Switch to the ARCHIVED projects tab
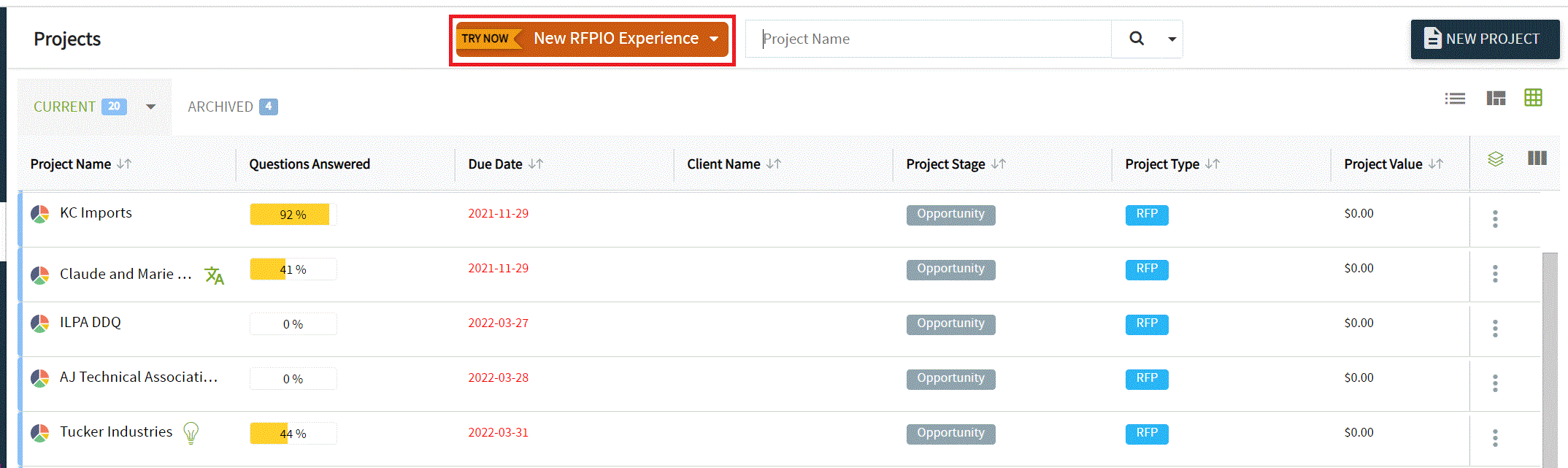This screenshot has width=1568, height=468. [x=232, y=107]
